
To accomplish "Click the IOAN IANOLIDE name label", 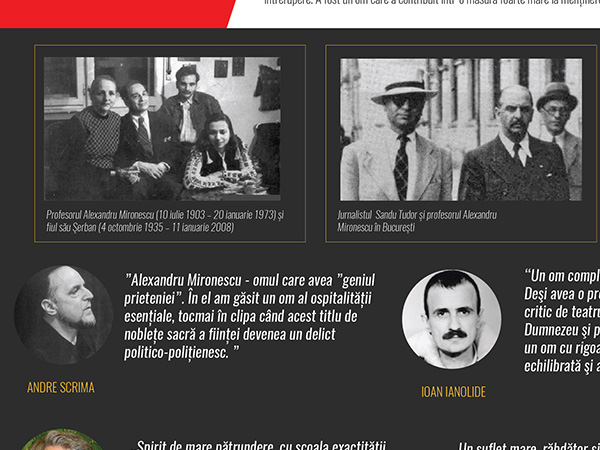I will (453, 392).
